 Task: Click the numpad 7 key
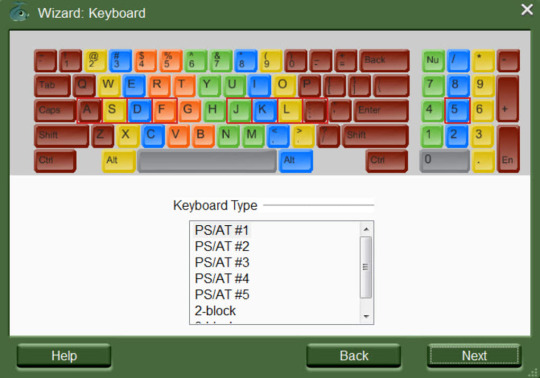[432, 85]
